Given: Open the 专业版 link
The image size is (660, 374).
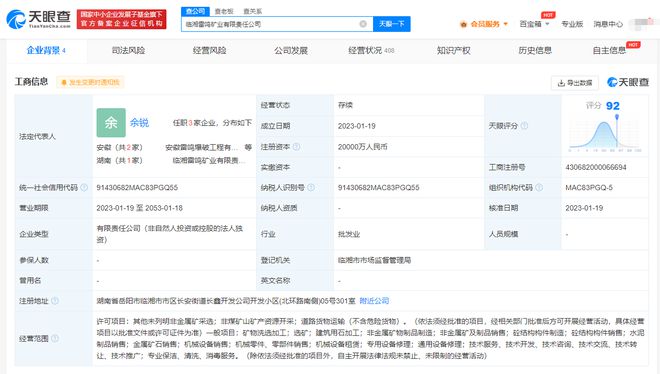Looking at the screenshot, I should point(572,24).
